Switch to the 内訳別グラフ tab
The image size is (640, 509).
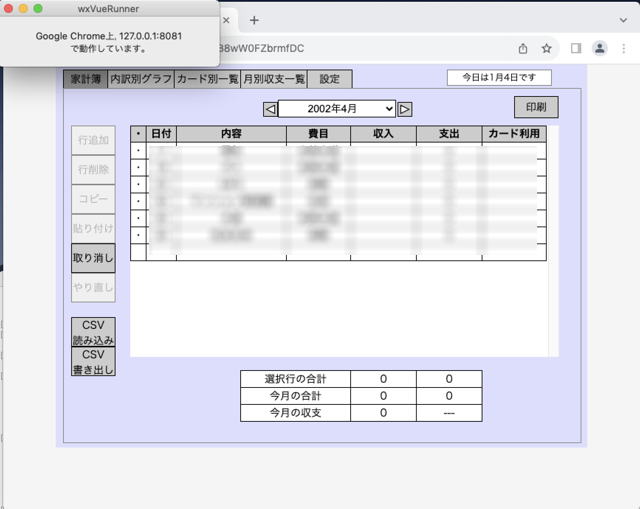pos(140,79)
